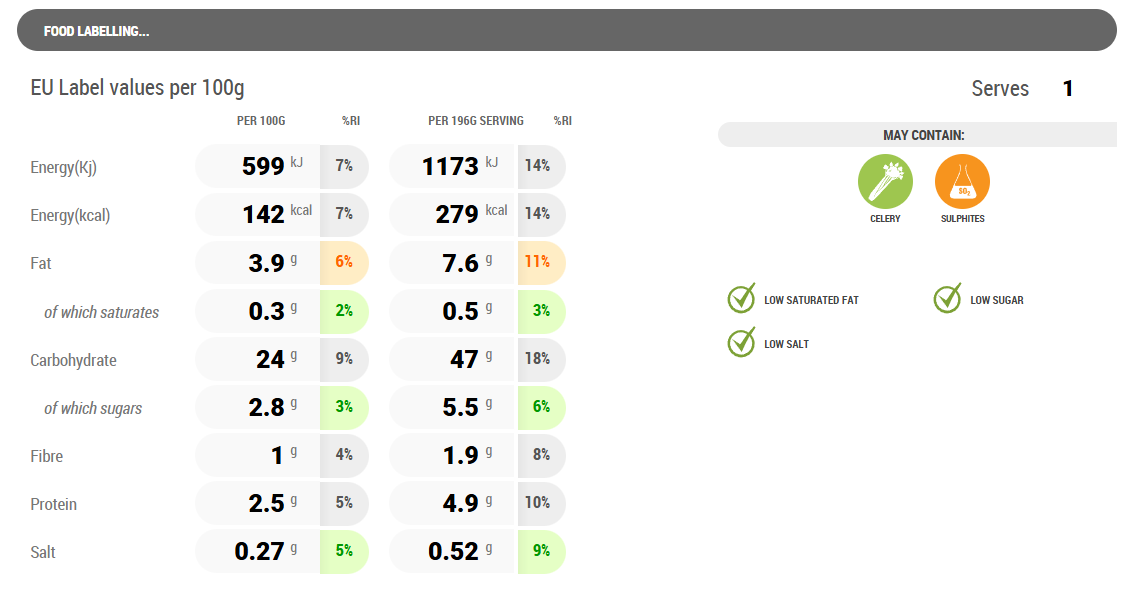Select the Per 100g column header

point(261,121)
